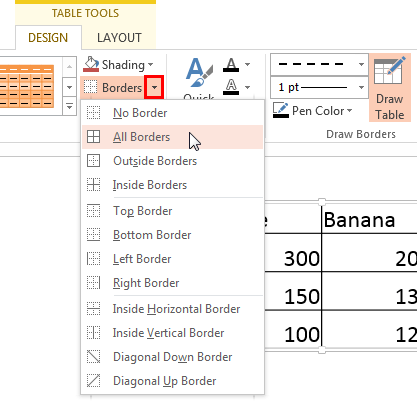The width and height of the screenshot is (417, 403).
Task: Move table styles gallery down one row
Action: [x=69, y=87]
